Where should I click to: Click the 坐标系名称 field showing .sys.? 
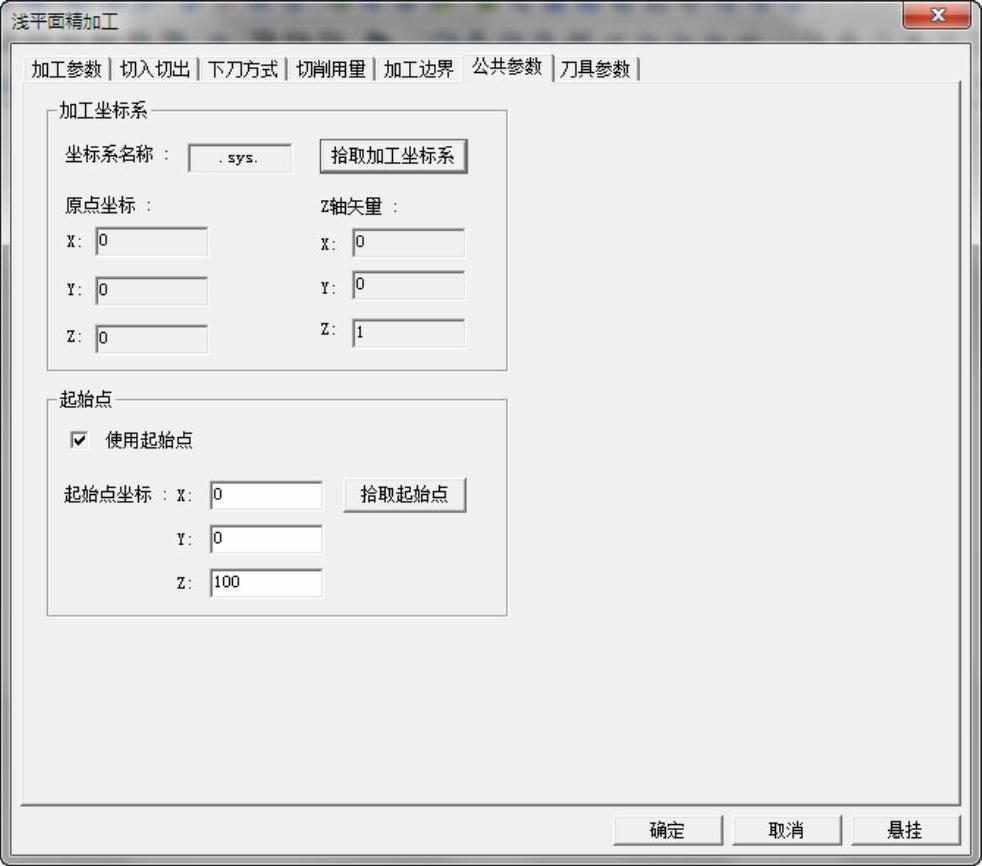tap(239, 158)
